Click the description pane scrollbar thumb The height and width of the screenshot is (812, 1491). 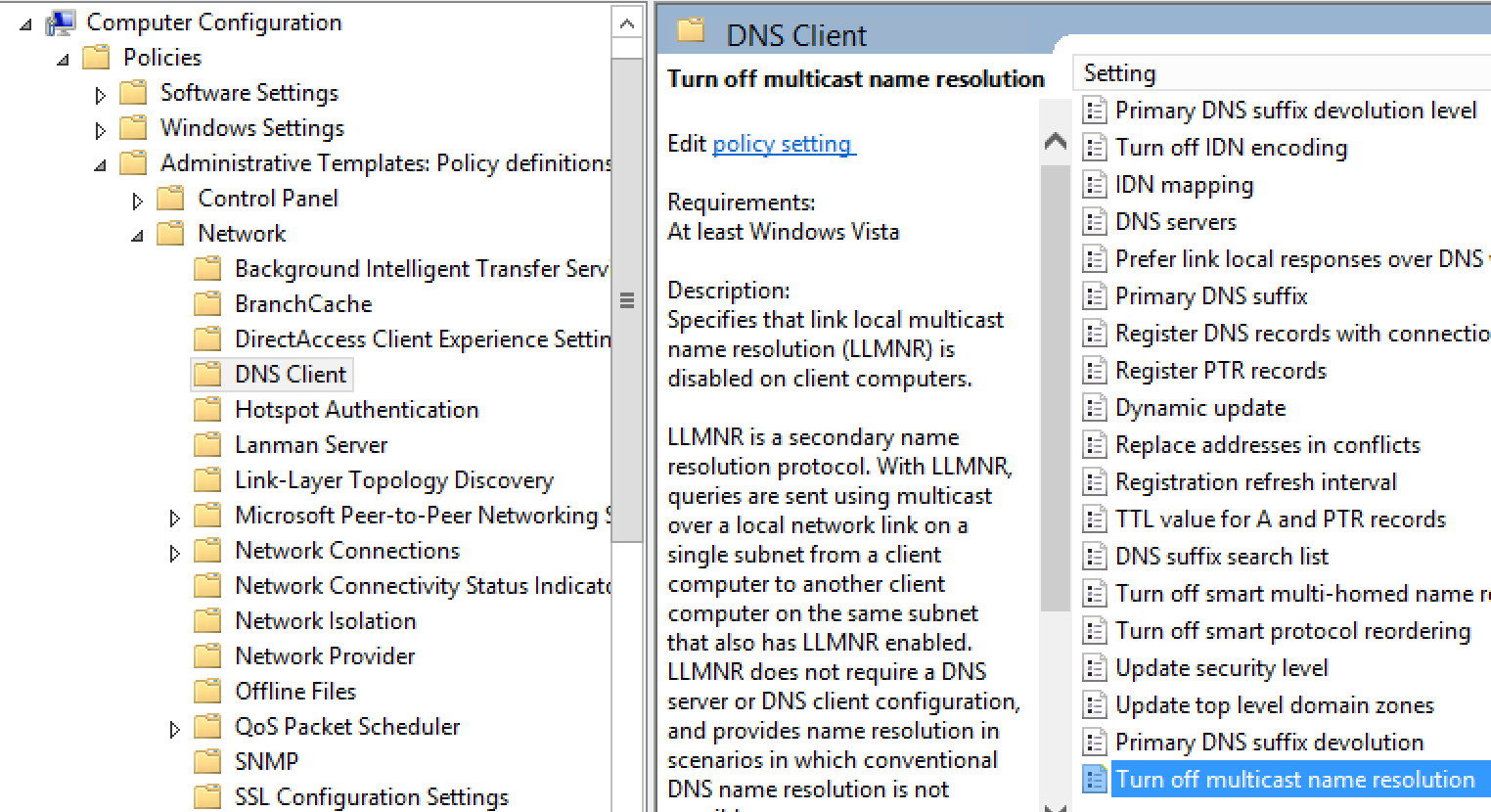[1055, 387]
